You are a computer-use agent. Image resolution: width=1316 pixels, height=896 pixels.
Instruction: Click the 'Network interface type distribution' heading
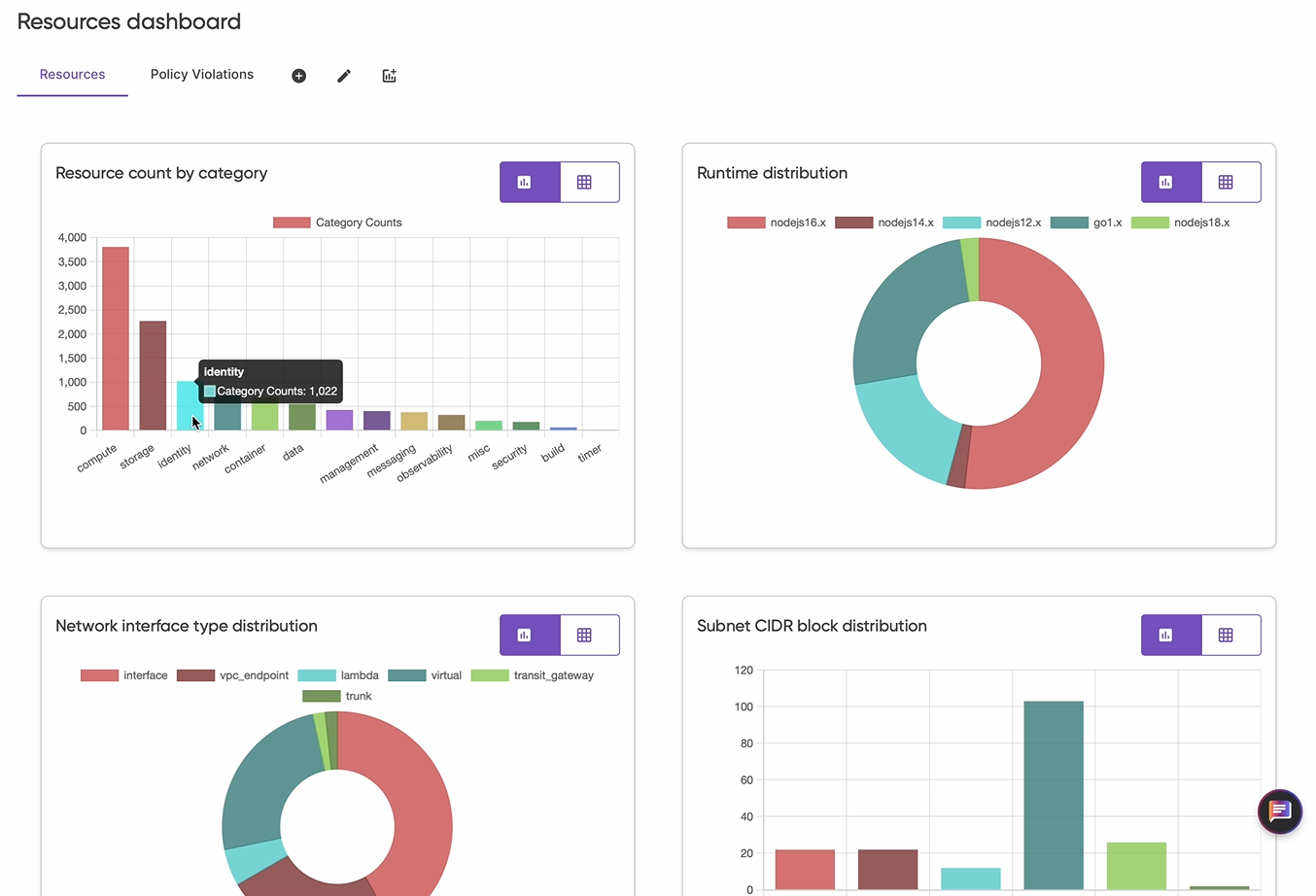[x=187, y=626]
